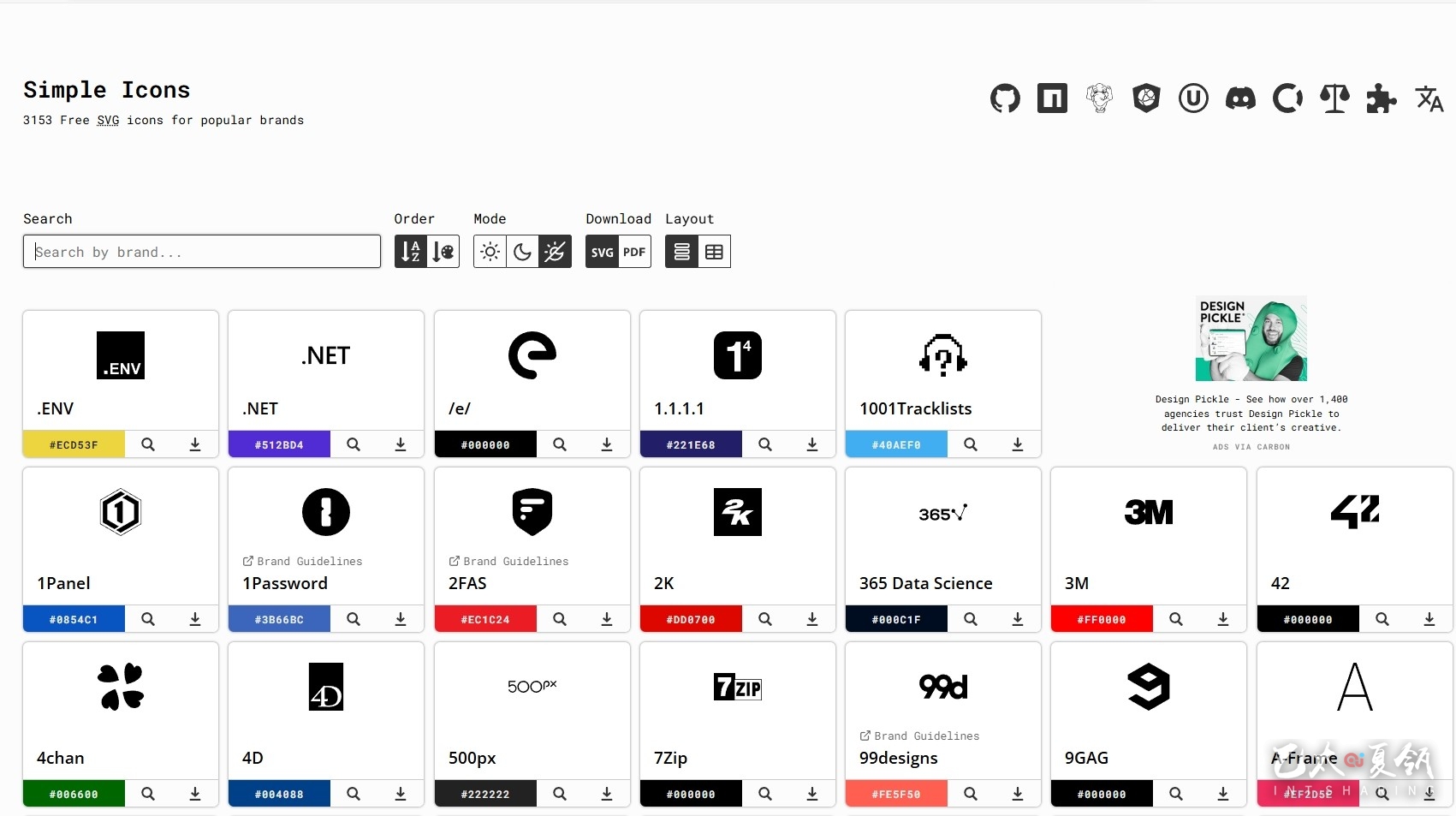The height and width of the screenshot is (816, 1456).
Task: Open the legal disclaimer scales icon
Action: (x=1334, y=99)
